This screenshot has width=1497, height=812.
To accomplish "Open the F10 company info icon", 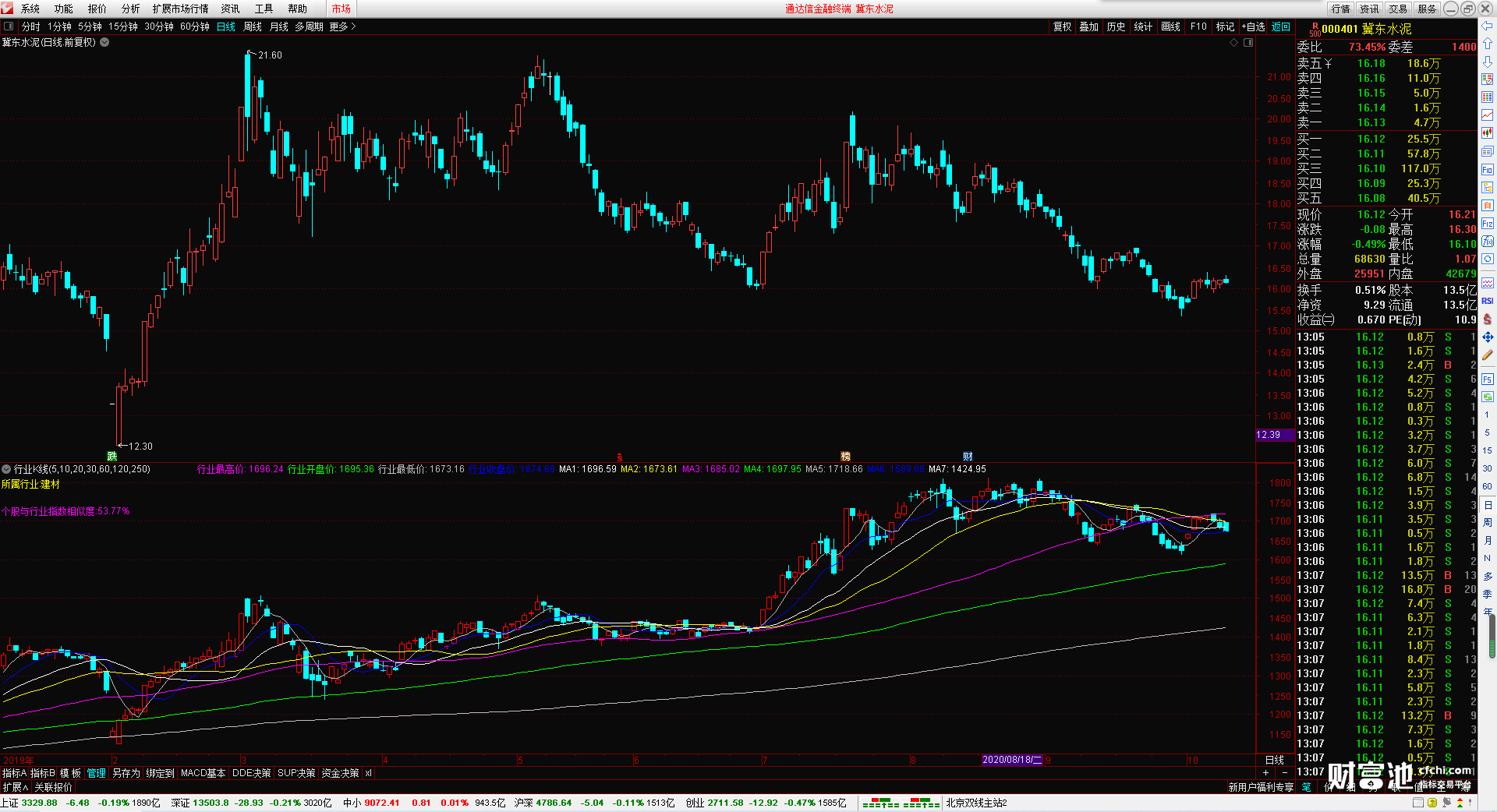I will pyautogui.click(x=1488, y=169).
